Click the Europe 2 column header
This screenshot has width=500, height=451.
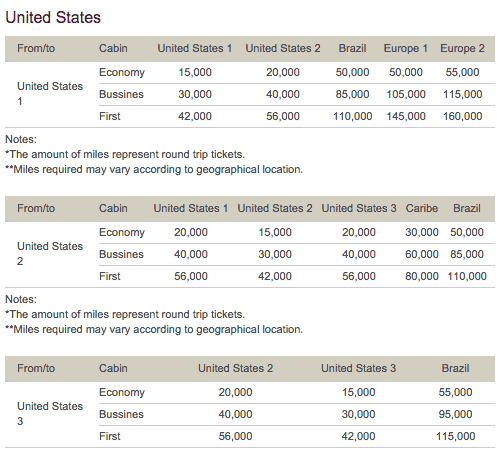click(462, 48)
